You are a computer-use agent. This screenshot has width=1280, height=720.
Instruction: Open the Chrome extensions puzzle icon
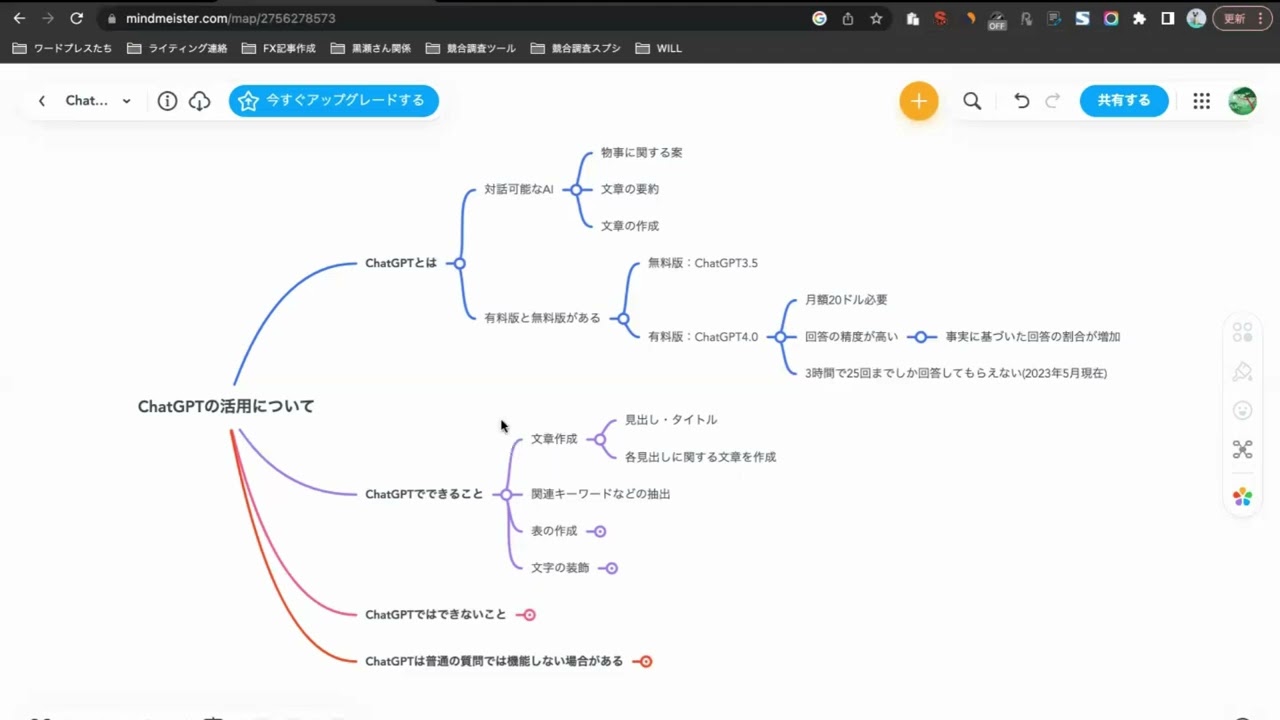[x=1139, y=18]
